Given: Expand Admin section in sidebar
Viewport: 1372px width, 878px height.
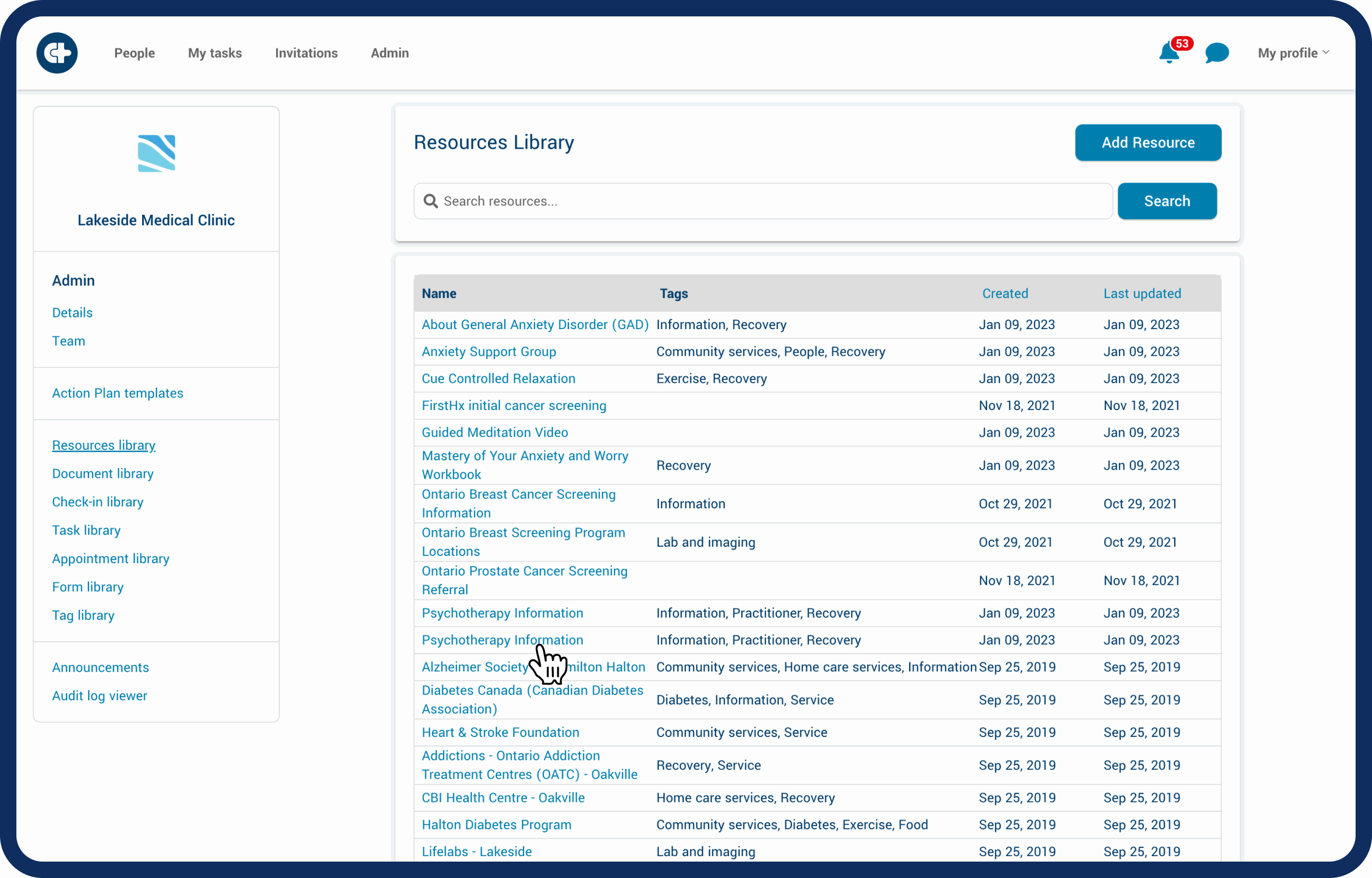Looking at the screenshot, I should point(73,280).
